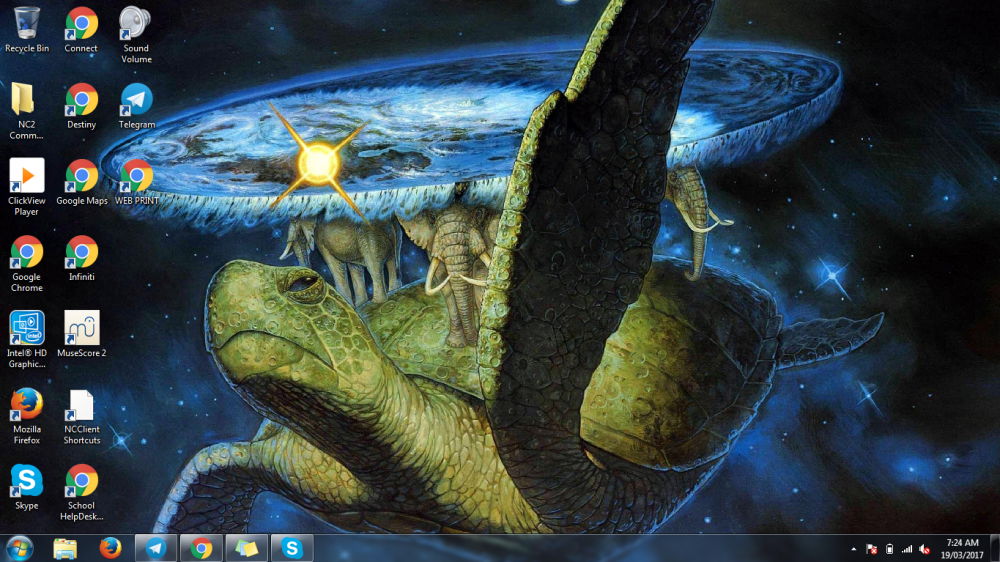Launch the Telegram desktop shortcut
Viewport: 1000px width, 562px height.
[x=136, y=107]
